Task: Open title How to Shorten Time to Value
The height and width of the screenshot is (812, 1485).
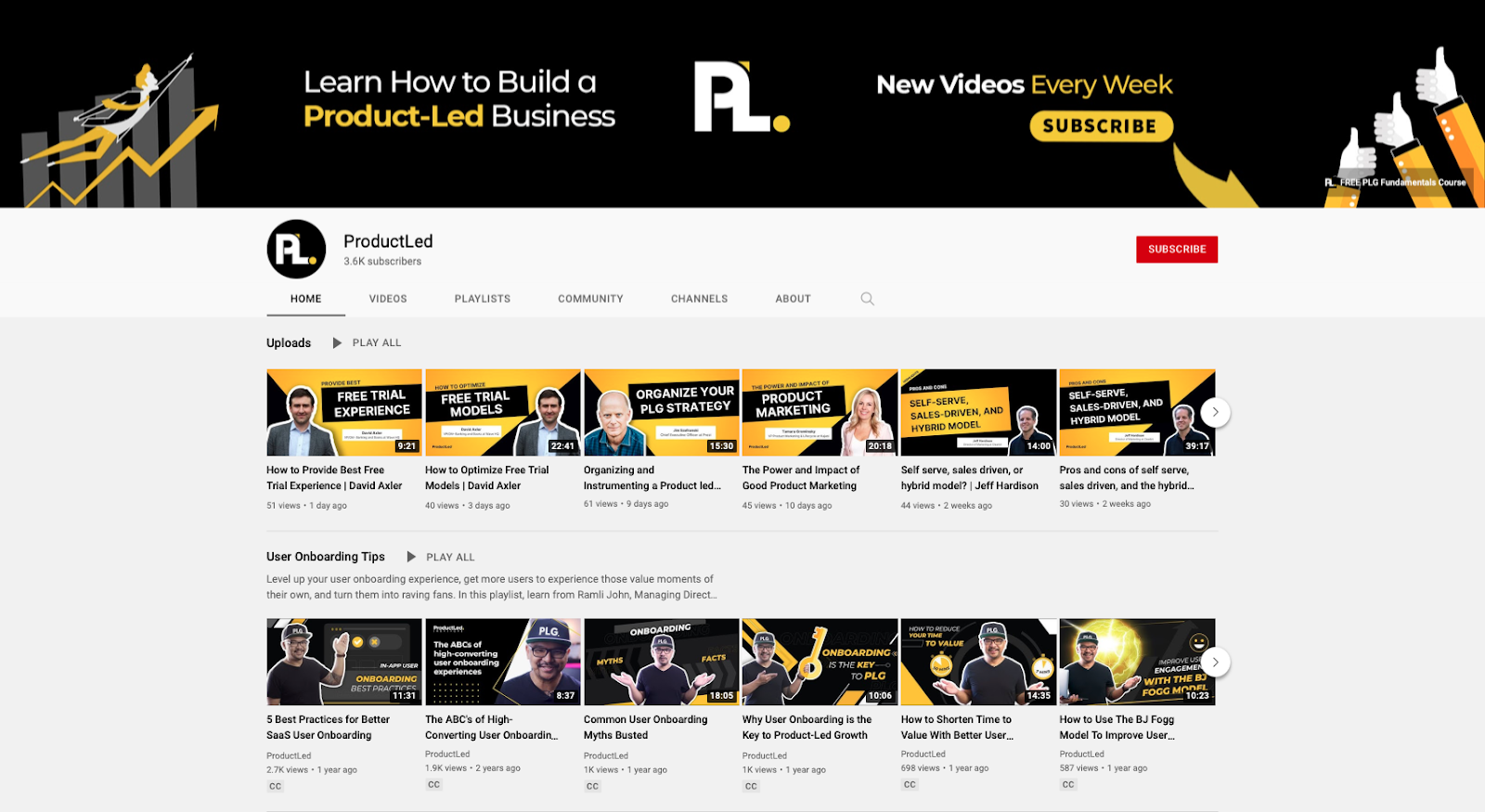Action: click(x=957, y=728)
